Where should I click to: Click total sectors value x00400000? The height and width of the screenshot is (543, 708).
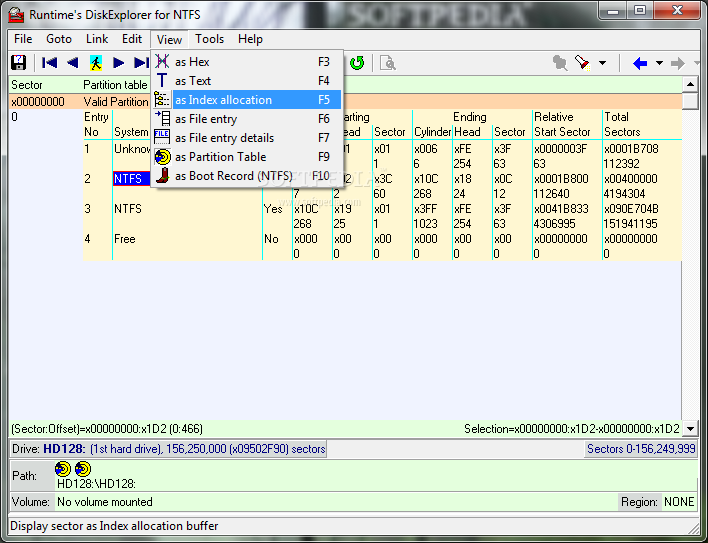(631, 179)
